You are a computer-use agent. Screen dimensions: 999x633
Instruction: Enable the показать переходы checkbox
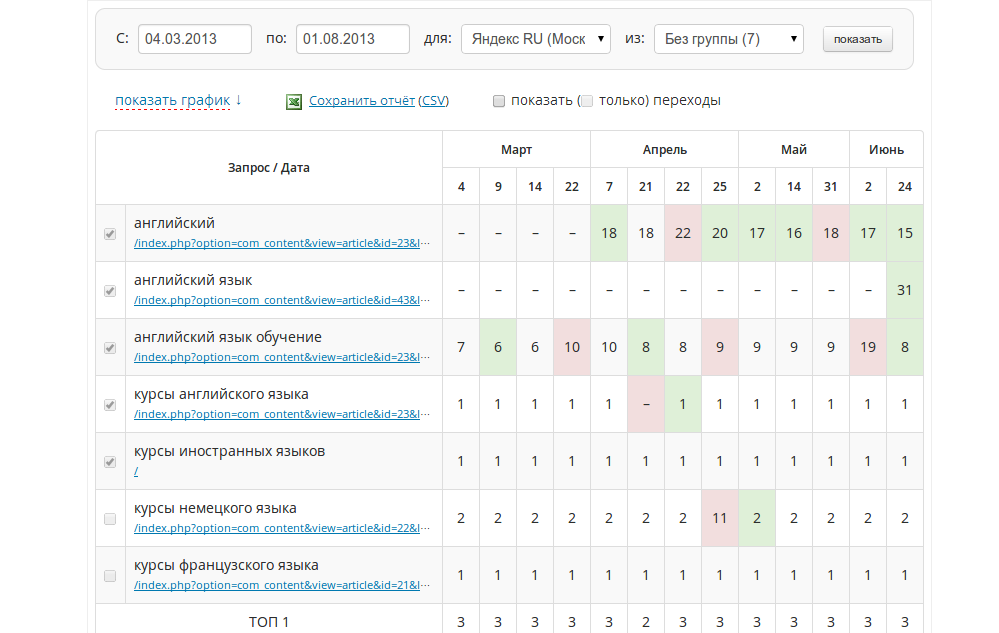[x=499, y=101]
